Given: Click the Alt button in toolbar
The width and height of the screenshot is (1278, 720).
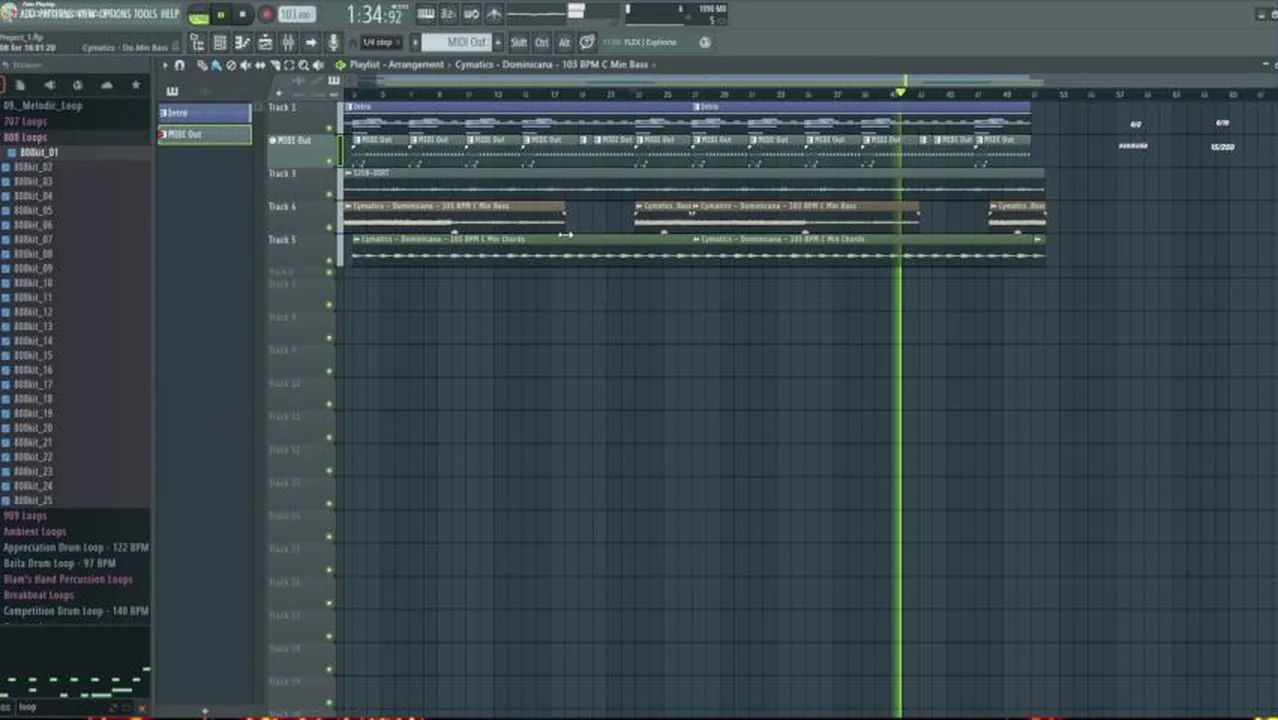Looking at the screenshot, I should pyautogui.click(x=564, y=42).
